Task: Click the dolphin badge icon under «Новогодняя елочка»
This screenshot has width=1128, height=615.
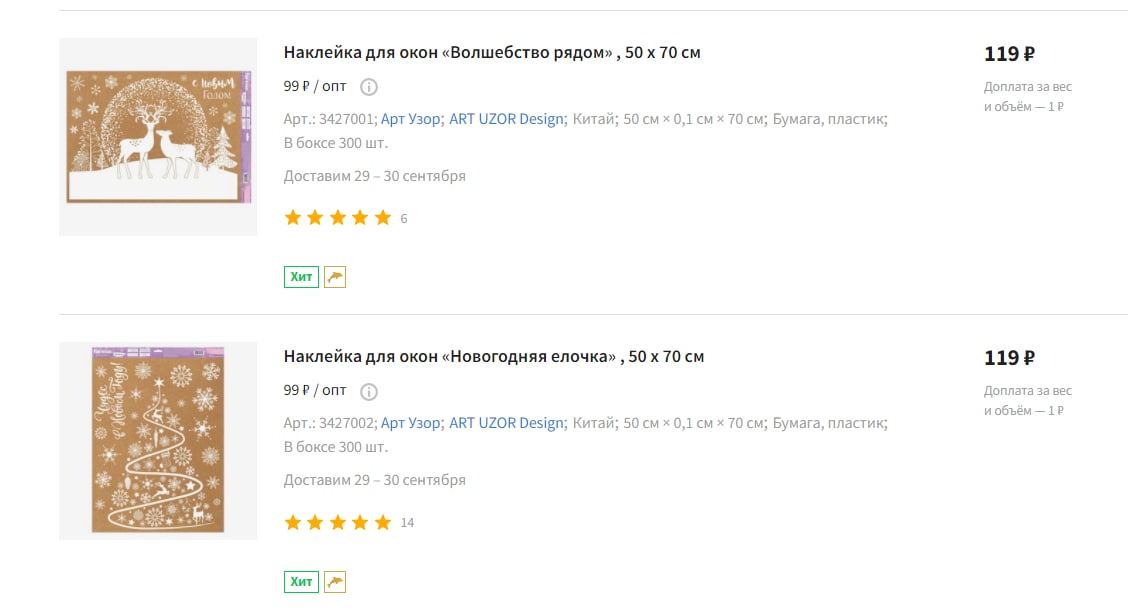Action: 335,581
